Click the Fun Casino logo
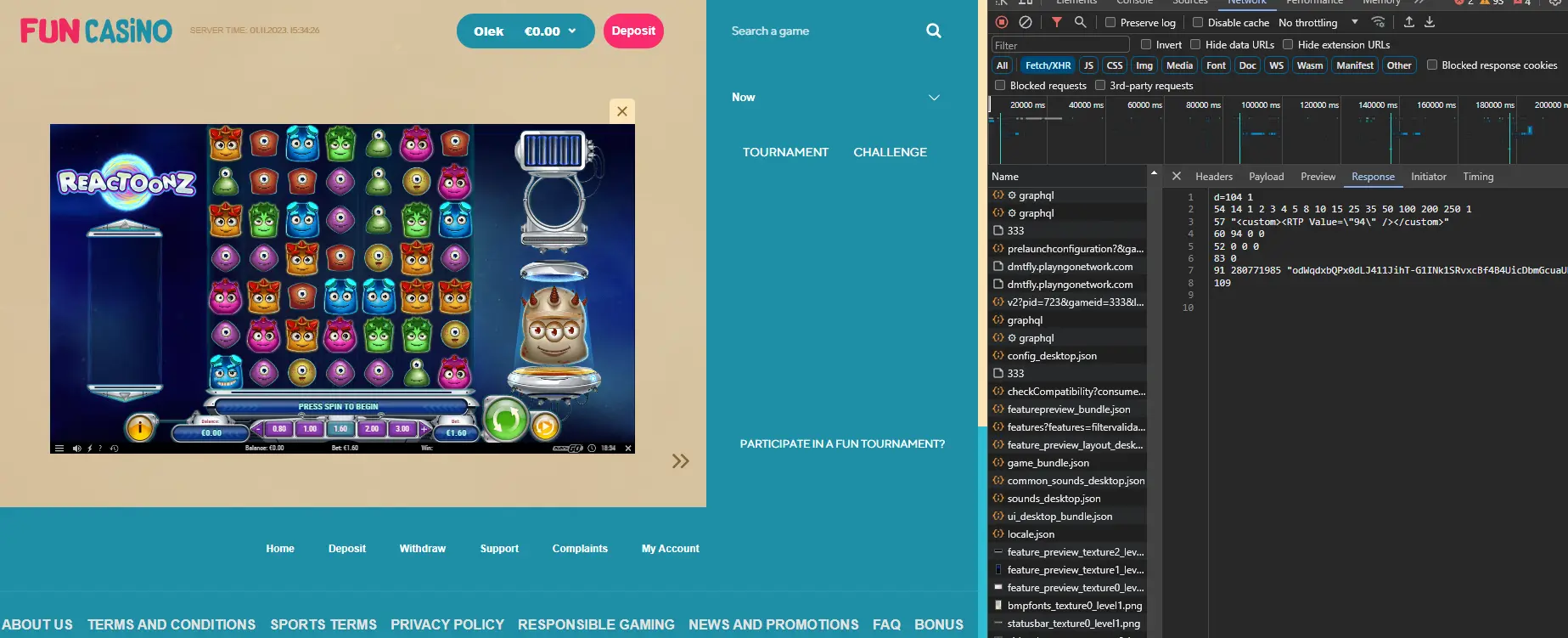The image size is (1568, 638). pos(96,31)
